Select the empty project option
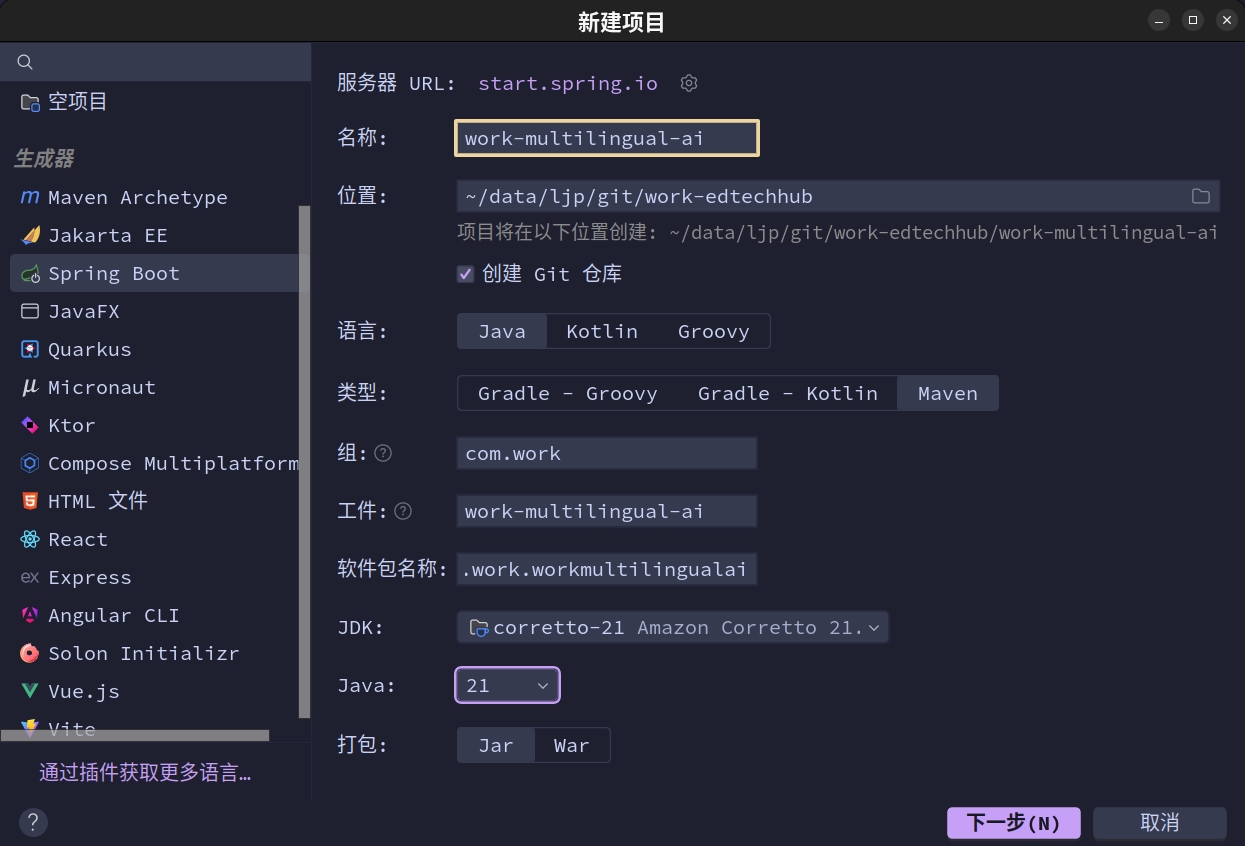This screenshot has height=846, width=1245. 77,102
